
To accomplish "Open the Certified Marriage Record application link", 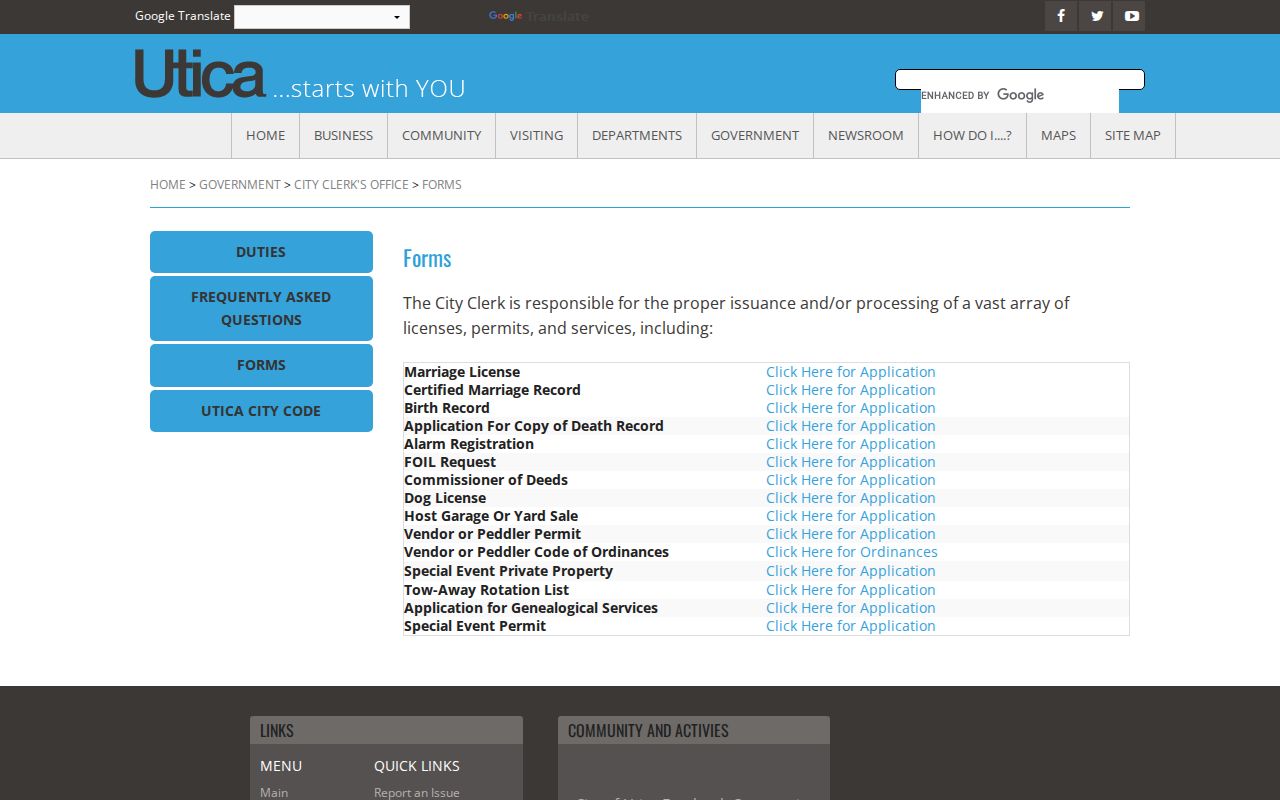I will click(851, 390).
